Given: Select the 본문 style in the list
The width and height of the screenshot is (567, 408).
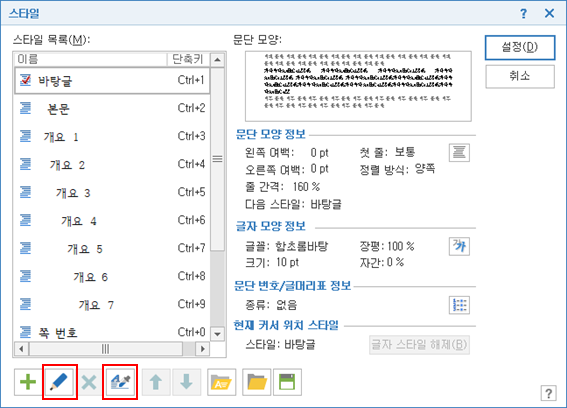Looking at the screenshot, I should pos(112,108).
